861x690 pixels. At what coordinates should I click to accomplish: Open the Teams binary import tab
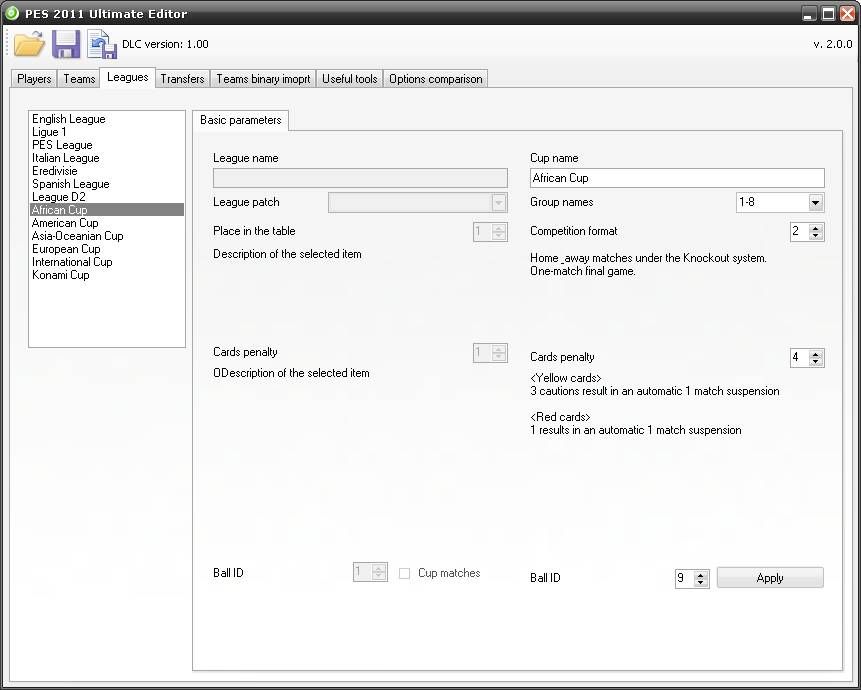263,79
